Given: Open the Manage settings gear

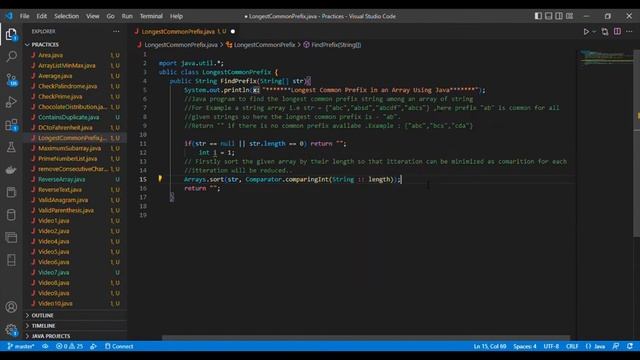Looking at the screenshot, I should pos(11,329).
